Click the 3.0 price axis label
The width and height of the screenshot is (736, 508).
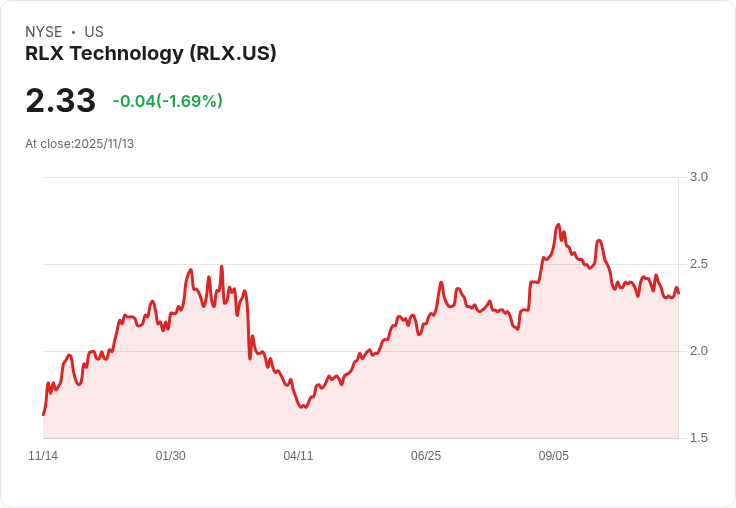[x=698, y=177]
